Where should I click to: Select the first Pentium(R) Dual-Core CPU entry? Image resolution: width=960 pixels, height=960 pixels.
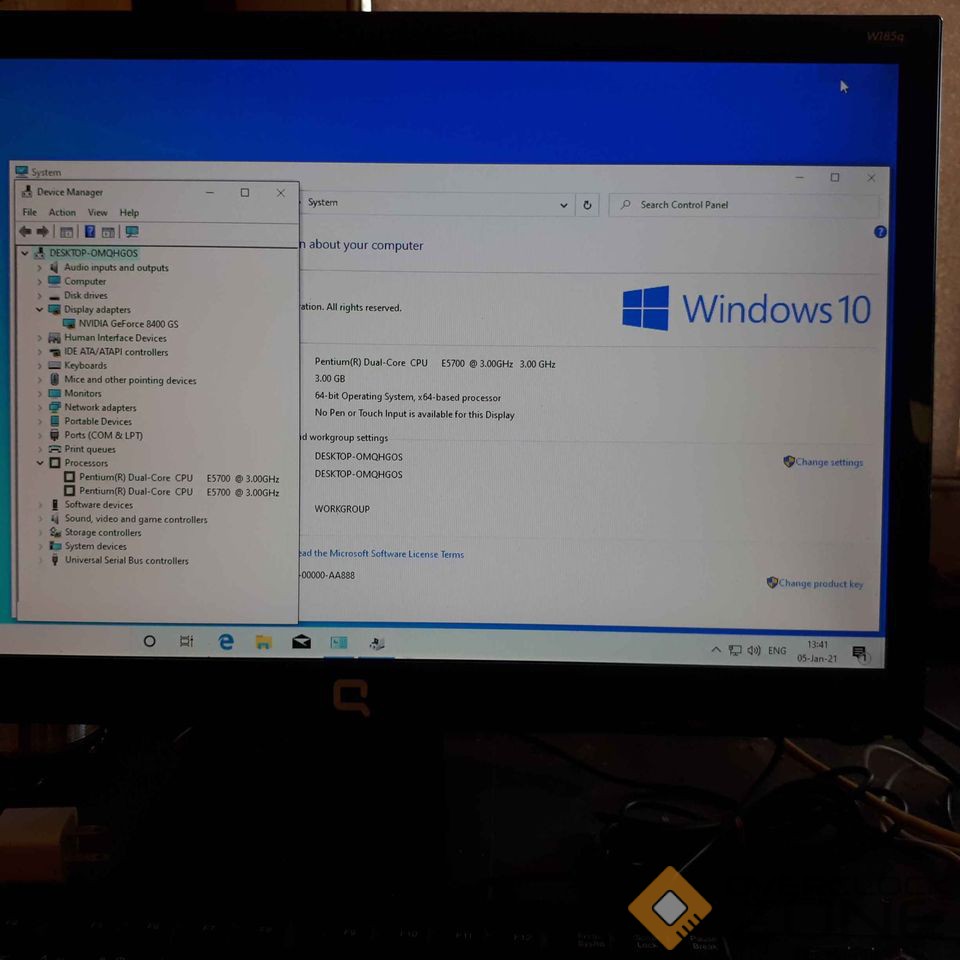coord(179,478)
